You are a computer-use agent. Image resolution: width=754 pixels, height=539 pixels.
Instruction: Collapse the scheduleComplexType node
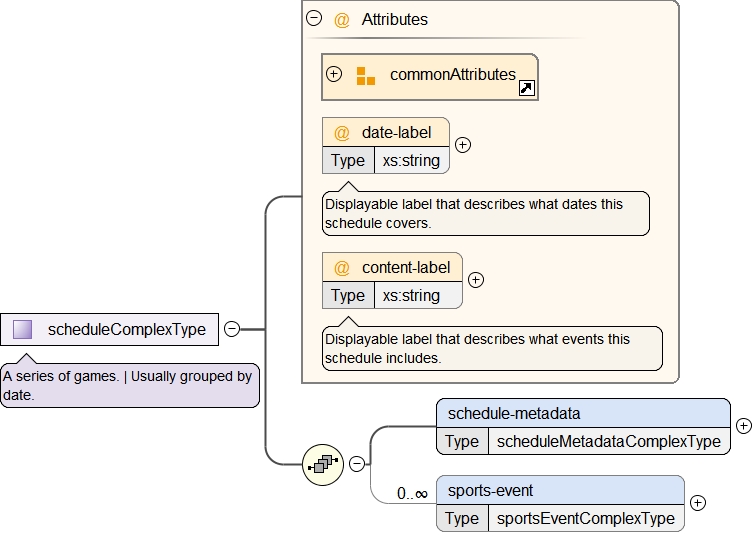pyautogui.click(x=232, y=329)
